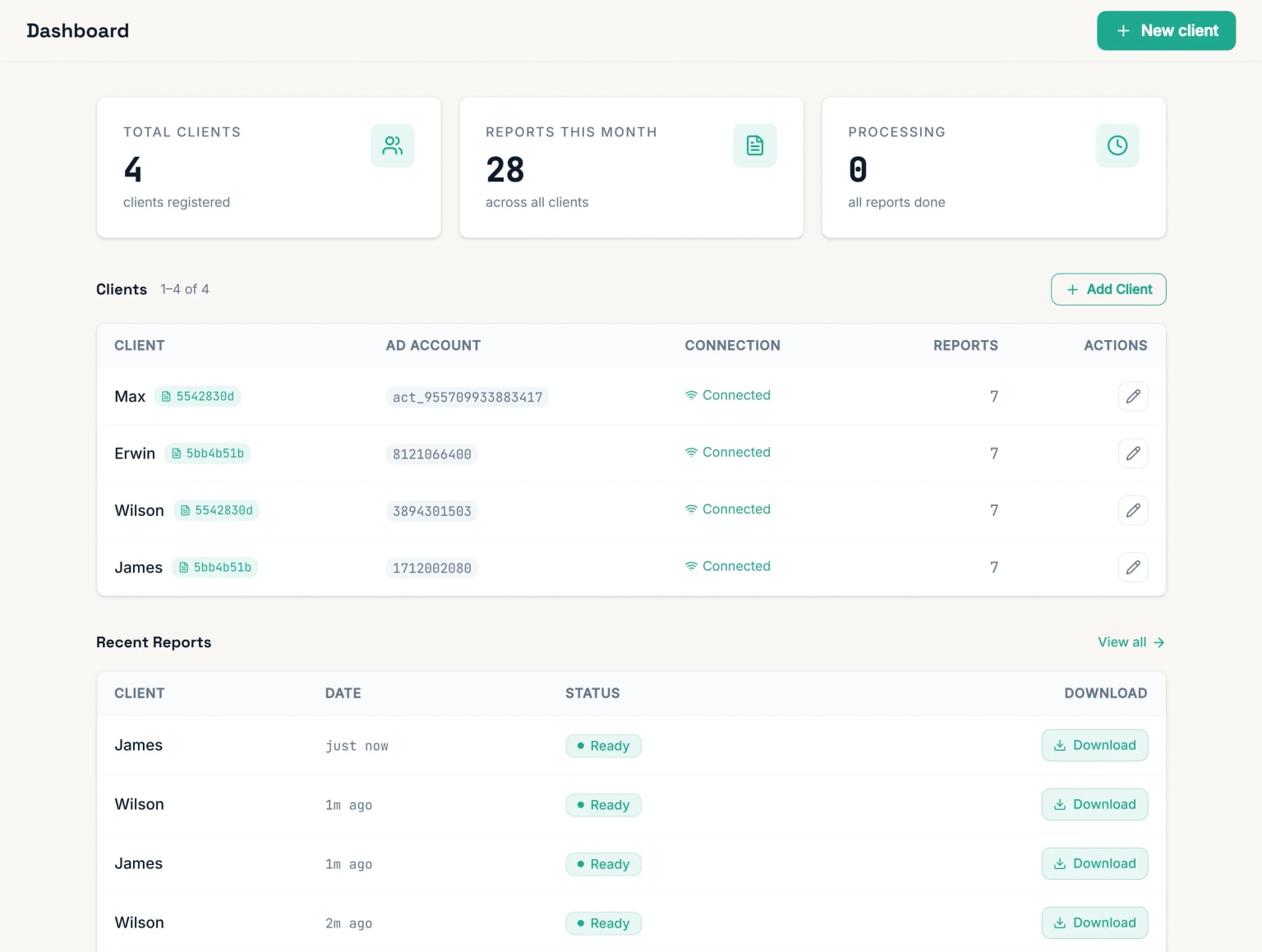Screen dimensions: 1262x952
Task: Click the AD ACCOUNT column header
Action: (433, 346)
